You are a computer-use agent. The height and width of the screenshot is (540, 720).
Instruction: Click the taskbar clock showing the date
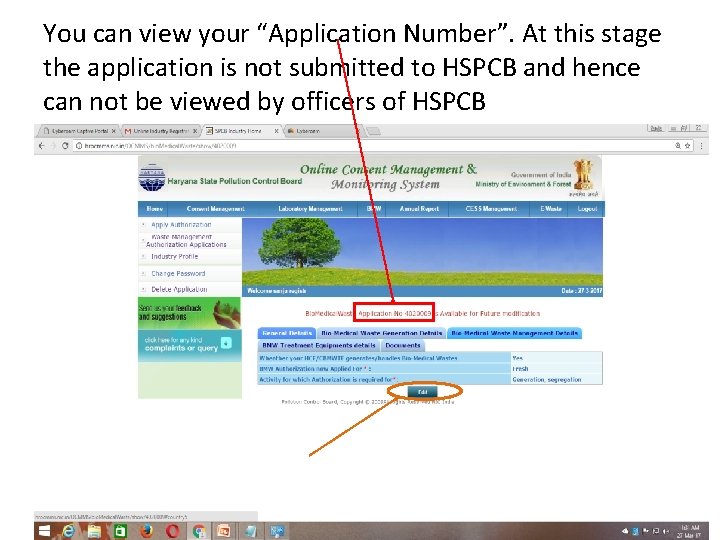690,532
